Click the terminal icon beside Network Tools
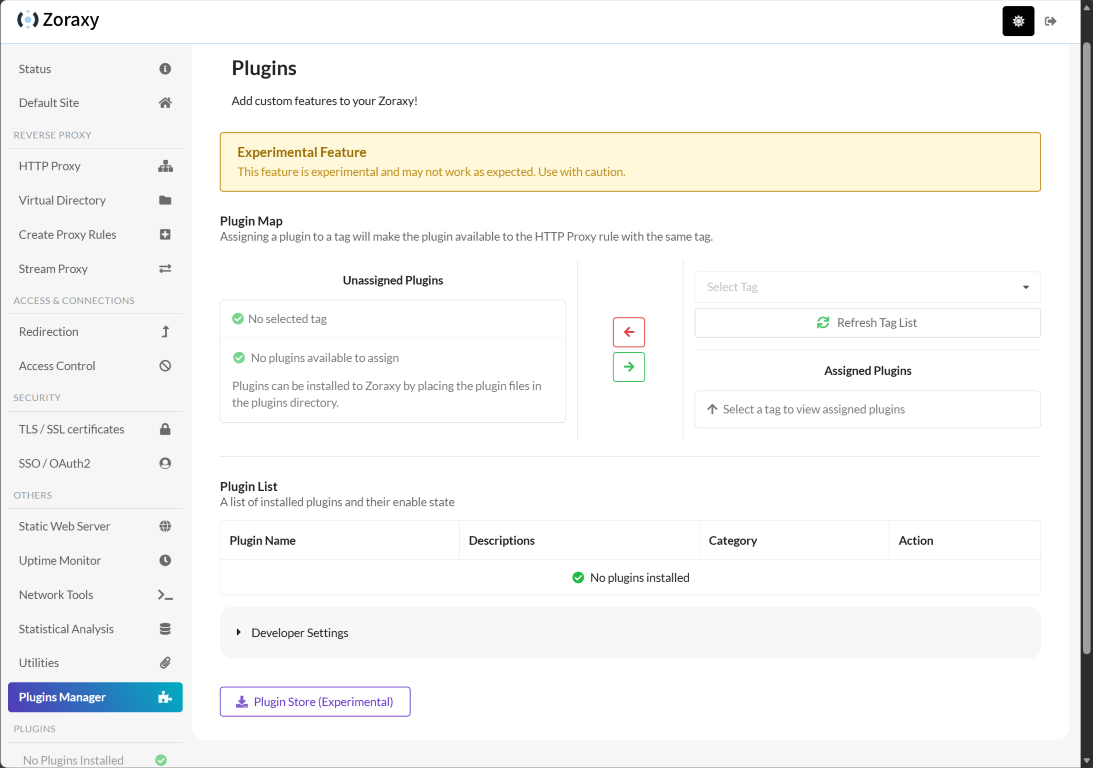Viewport: 1093px width, 768px height. [165, 595]
